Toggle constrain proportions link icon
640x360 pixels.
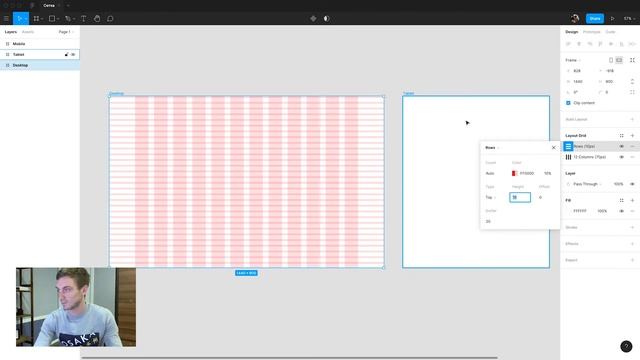[x=632, y=82]
